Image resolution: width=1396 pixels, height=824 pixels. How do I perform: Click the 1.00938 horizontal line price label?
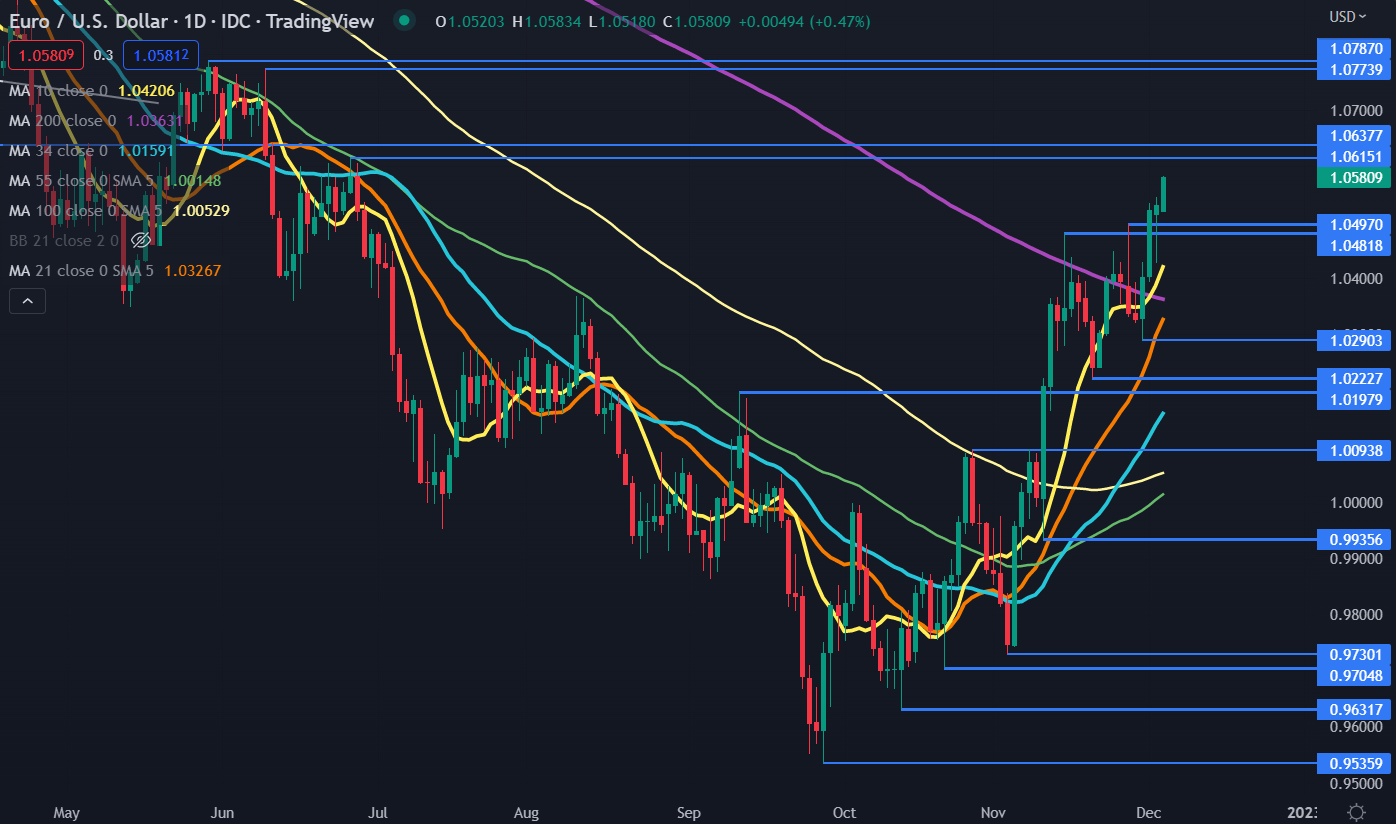(1355, 450)
